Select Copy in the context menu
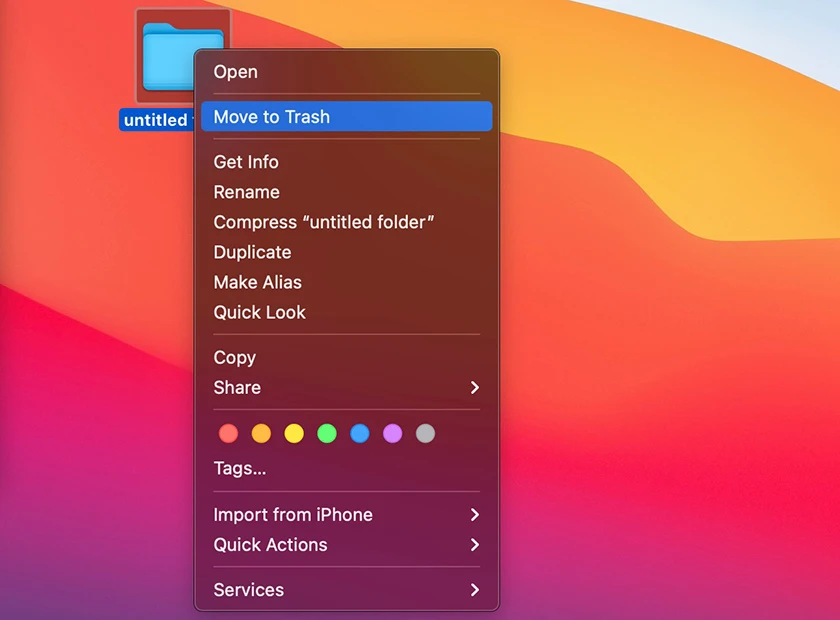Screen dimensions: 840x620 [x=347, y=357]
